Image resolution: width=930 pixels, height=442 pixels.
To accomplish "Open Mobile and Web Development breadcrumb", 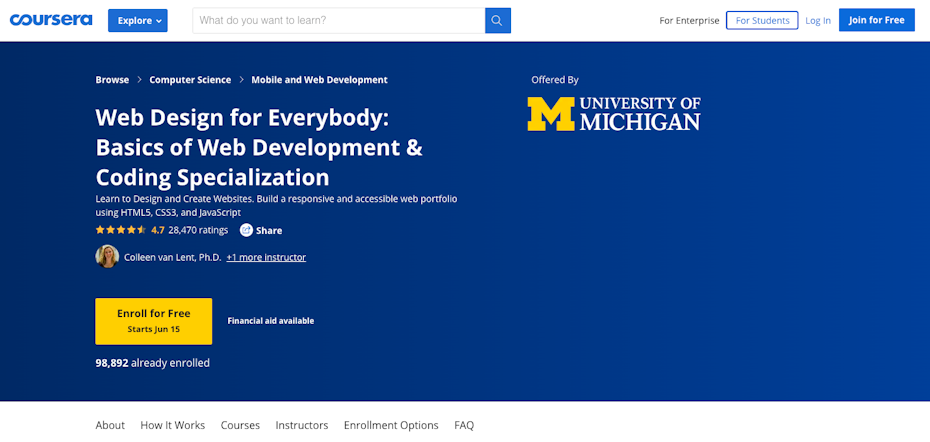I will (319, 80).
